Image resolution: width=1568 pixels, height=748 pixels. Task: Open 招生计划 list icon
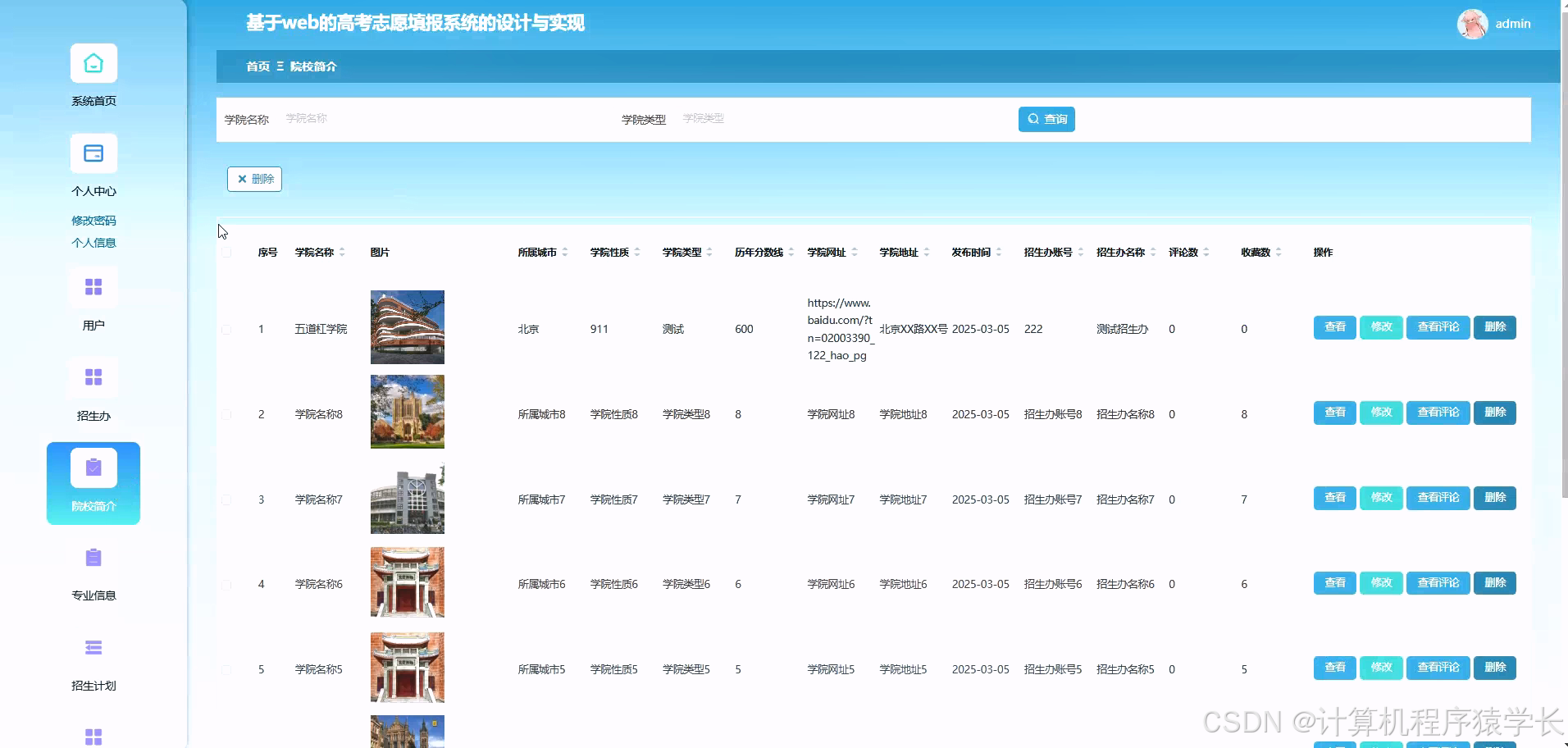point(93,648)
